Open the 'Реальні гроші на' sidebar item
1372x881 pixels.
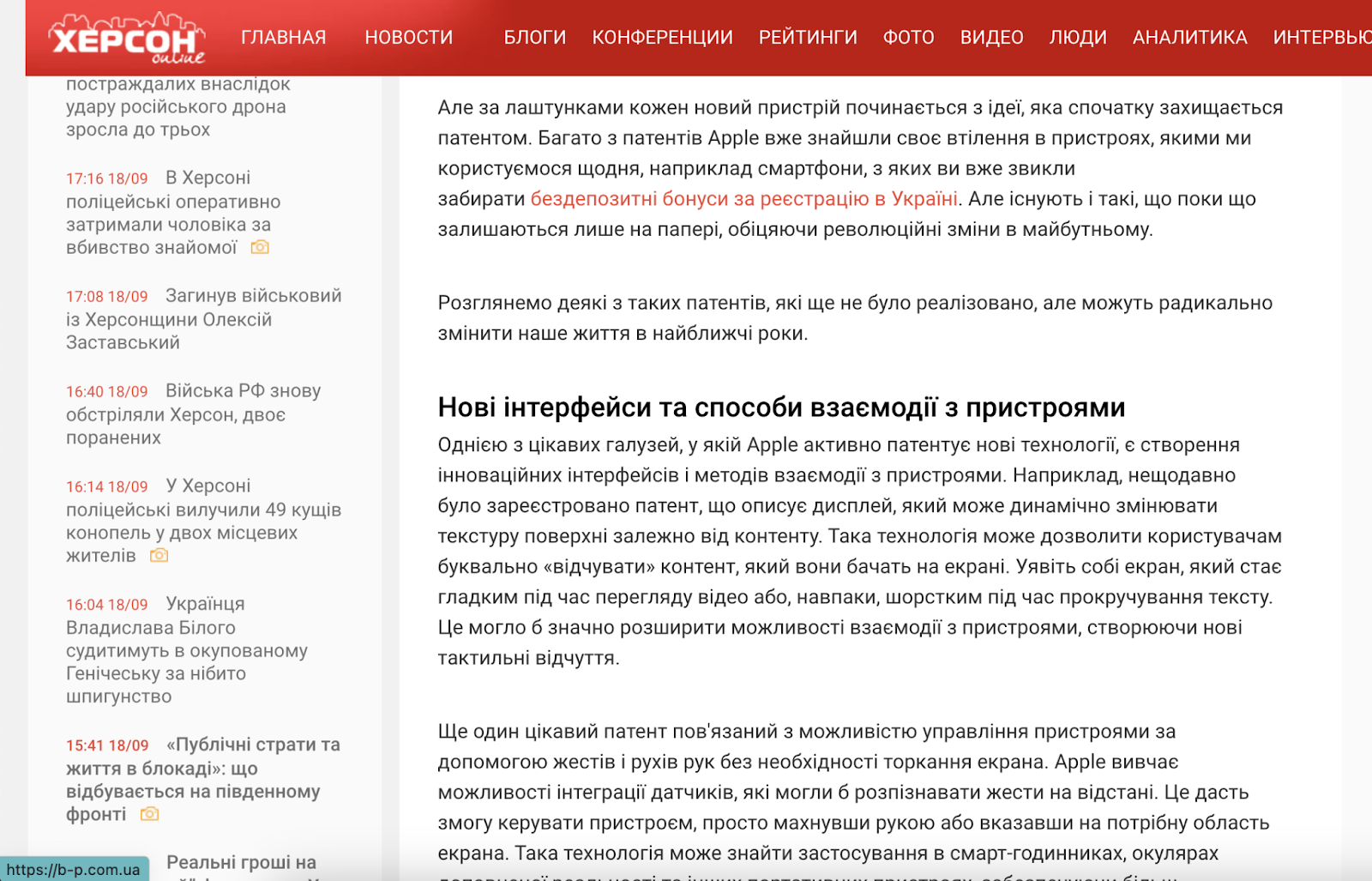pos(241,863)
